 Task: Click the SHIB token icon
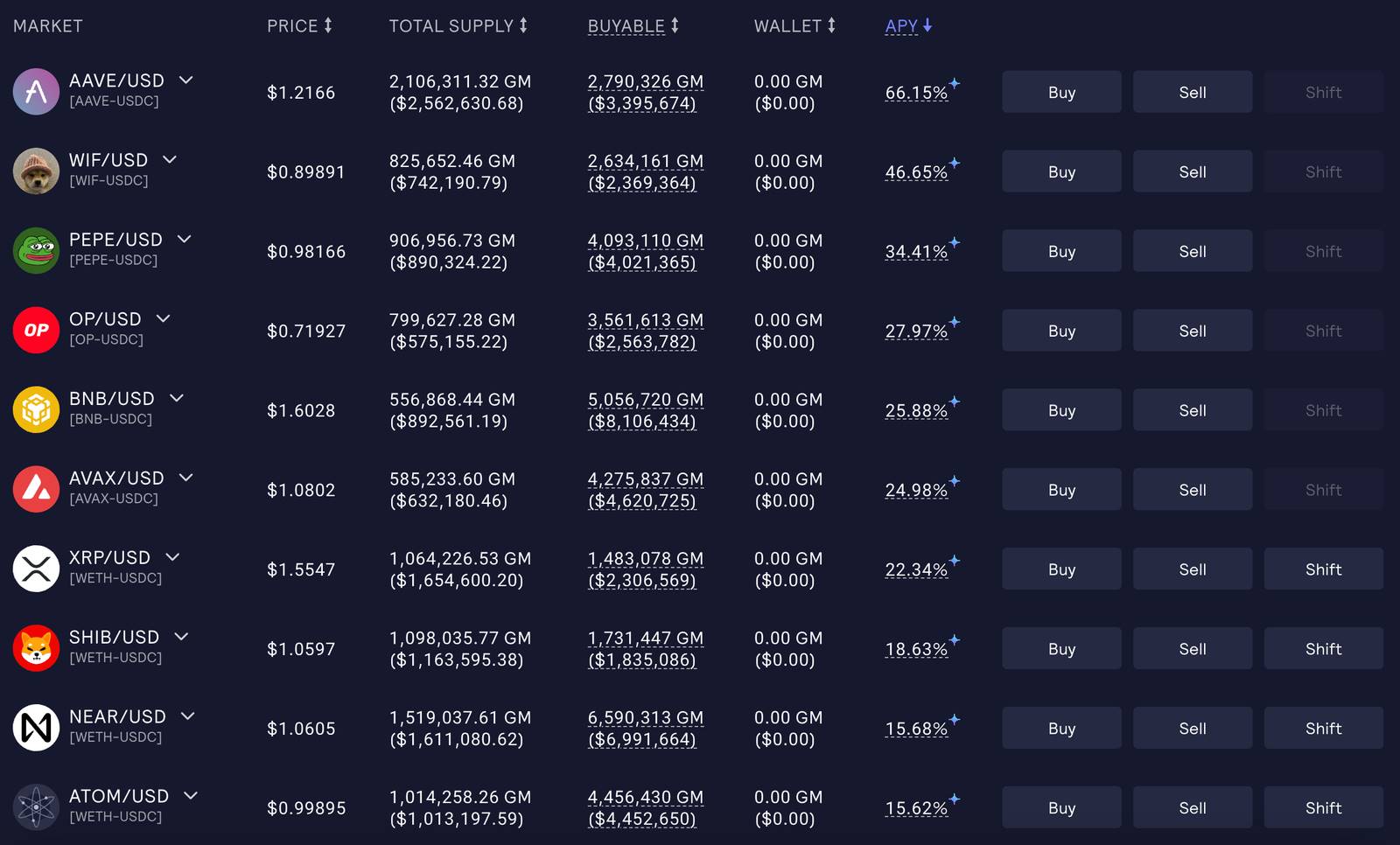36,649
